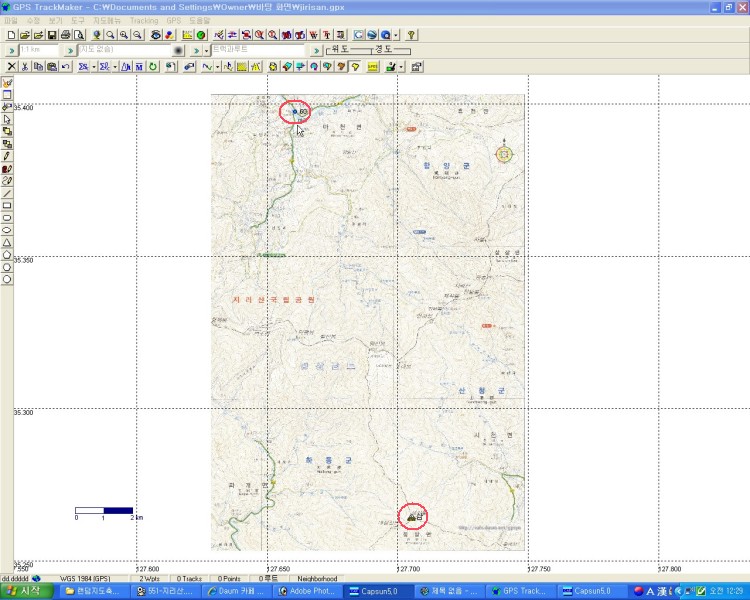Open the Print Preview icon
Screen dimensions: 750x600
click(x=79, y=35)
